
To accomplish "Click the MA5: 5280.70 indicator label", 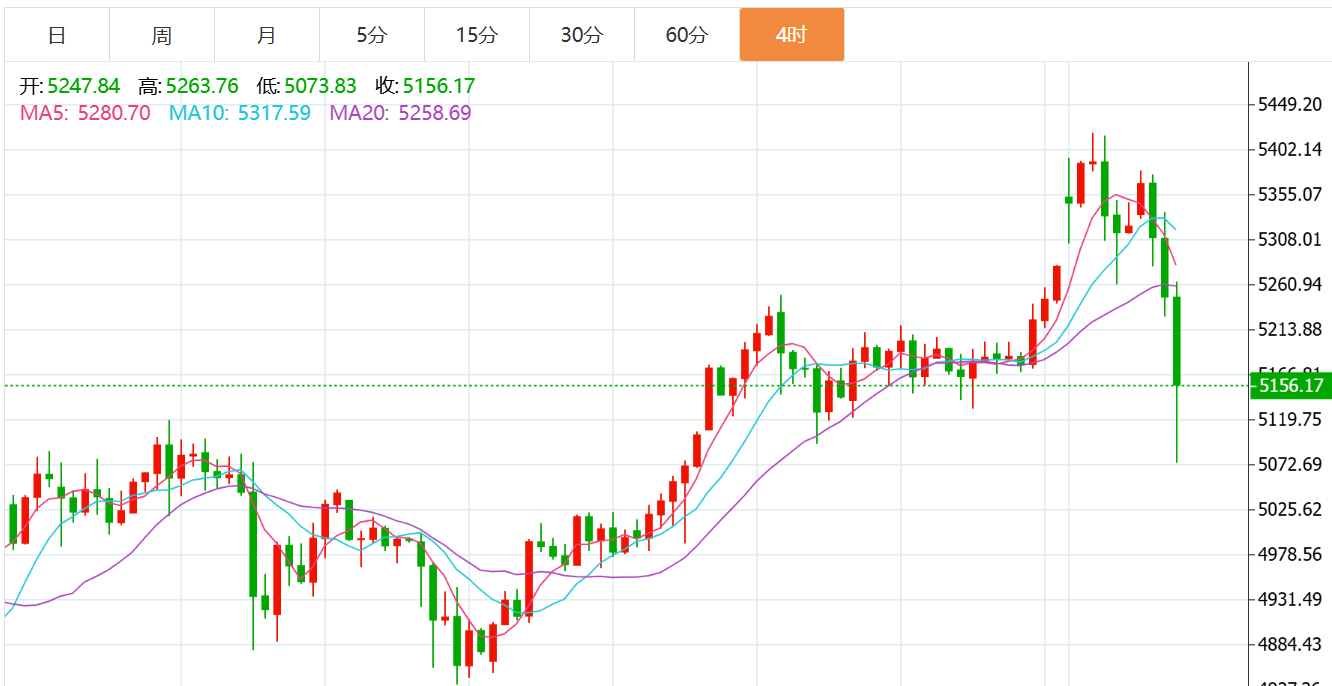I will (x=85, y=113).
